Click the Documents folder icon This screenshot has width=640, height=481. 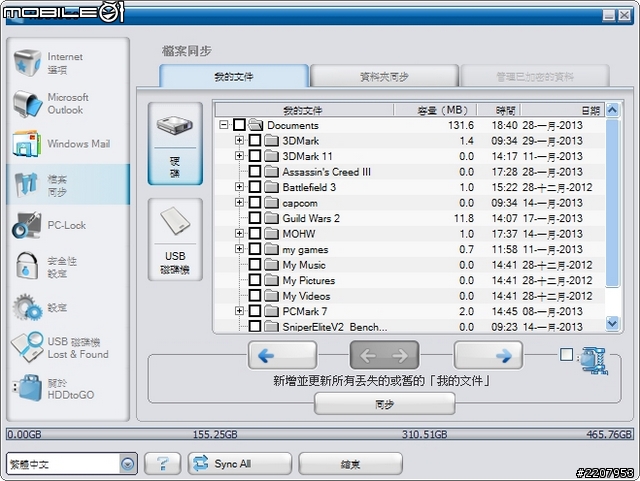[256, 125]
